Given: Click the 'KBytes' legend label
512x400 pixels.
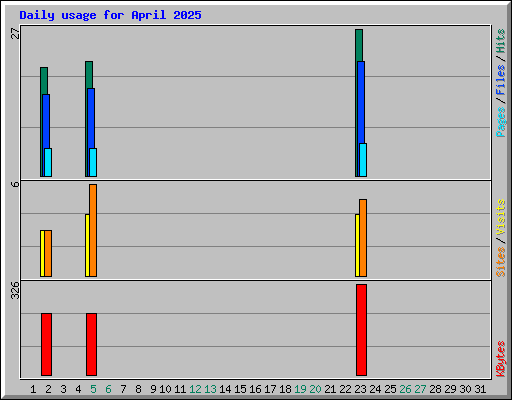Looking at the screenshot, I should point(500,359).
